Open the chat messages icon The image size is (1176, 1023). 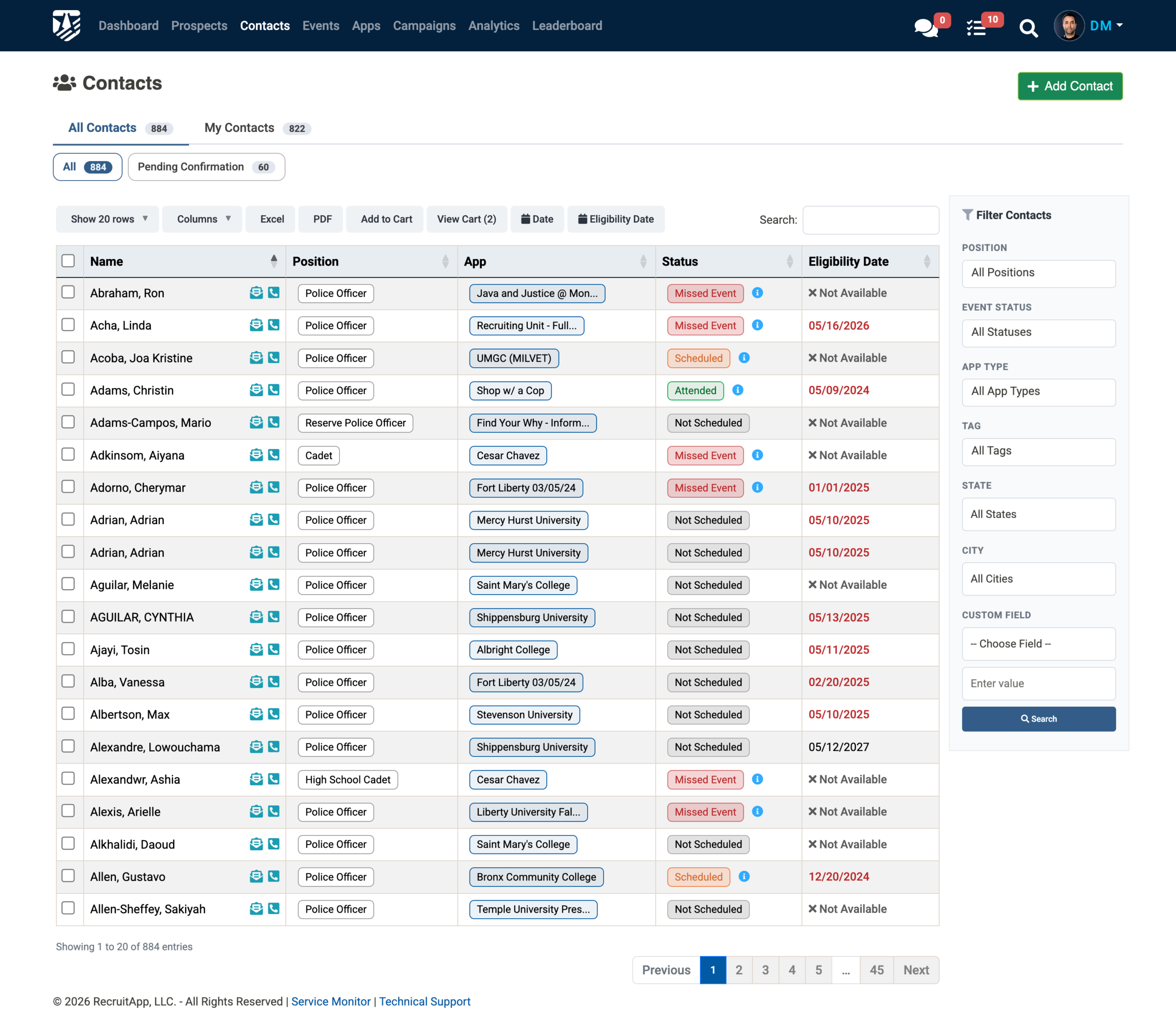coord(926,28)
